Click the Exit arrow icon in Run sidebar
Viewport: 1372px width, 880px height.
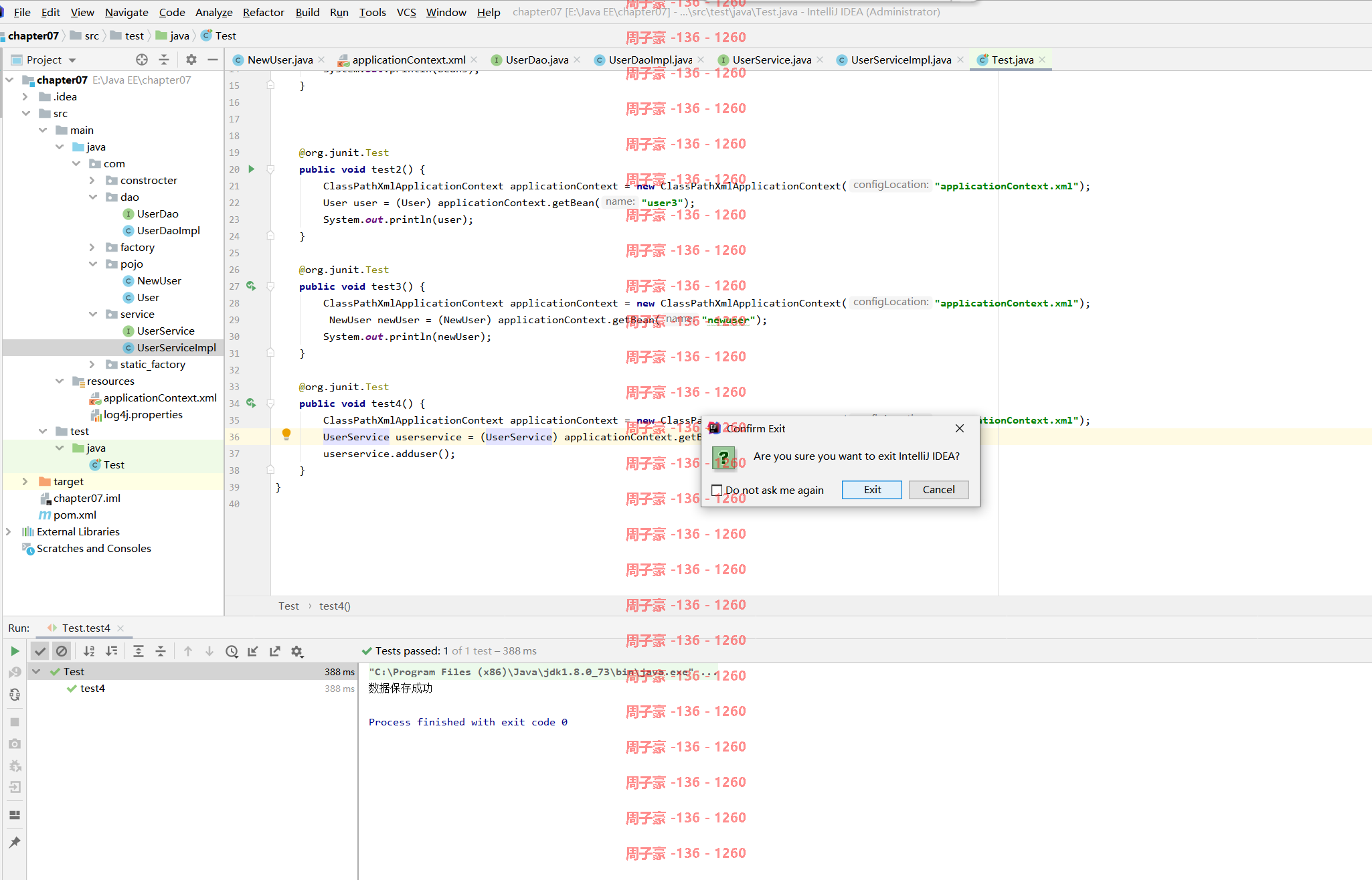click(x=15, y=787)
